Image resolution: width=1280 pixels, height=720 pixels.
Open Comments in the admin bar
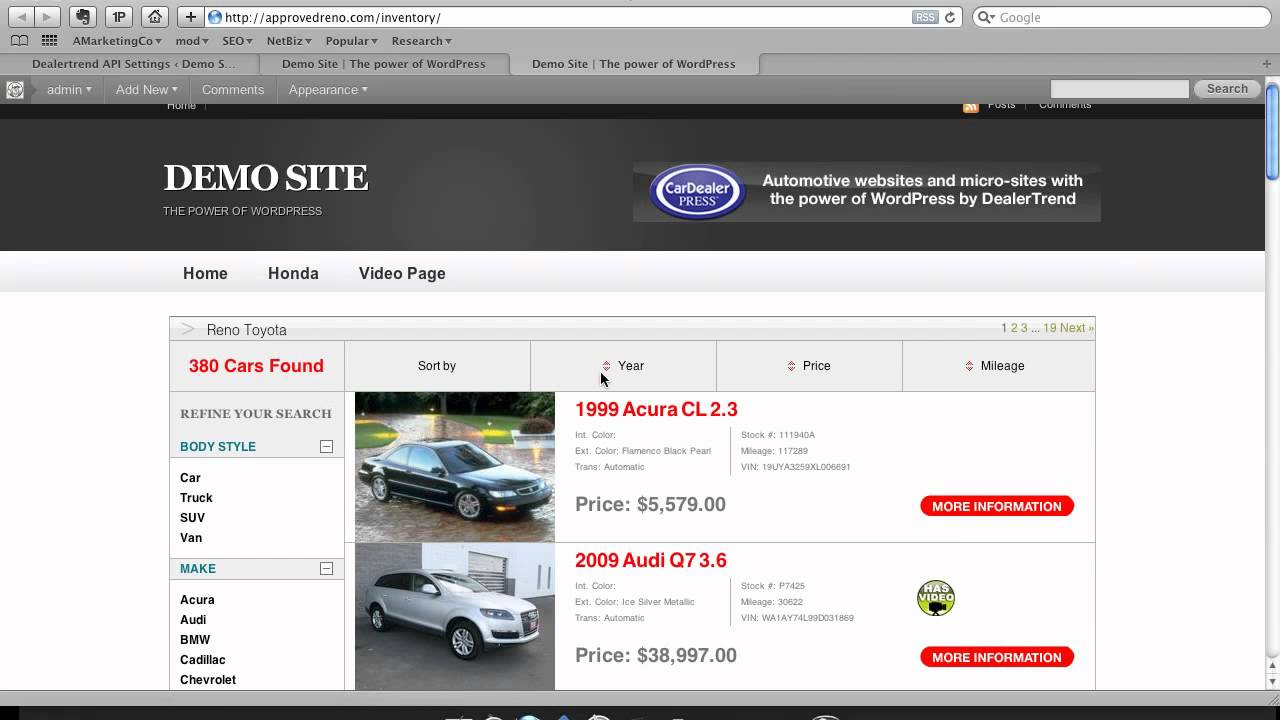233,90
